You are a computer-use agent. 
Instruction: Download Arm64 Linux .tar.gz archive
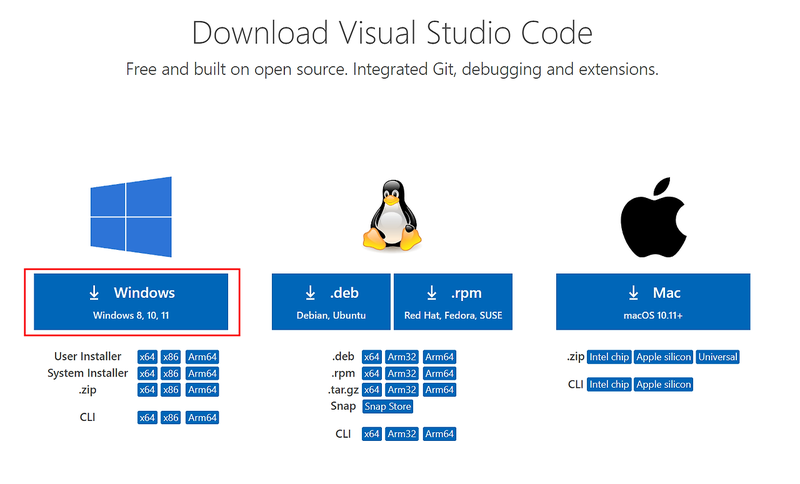pos(439,390)
